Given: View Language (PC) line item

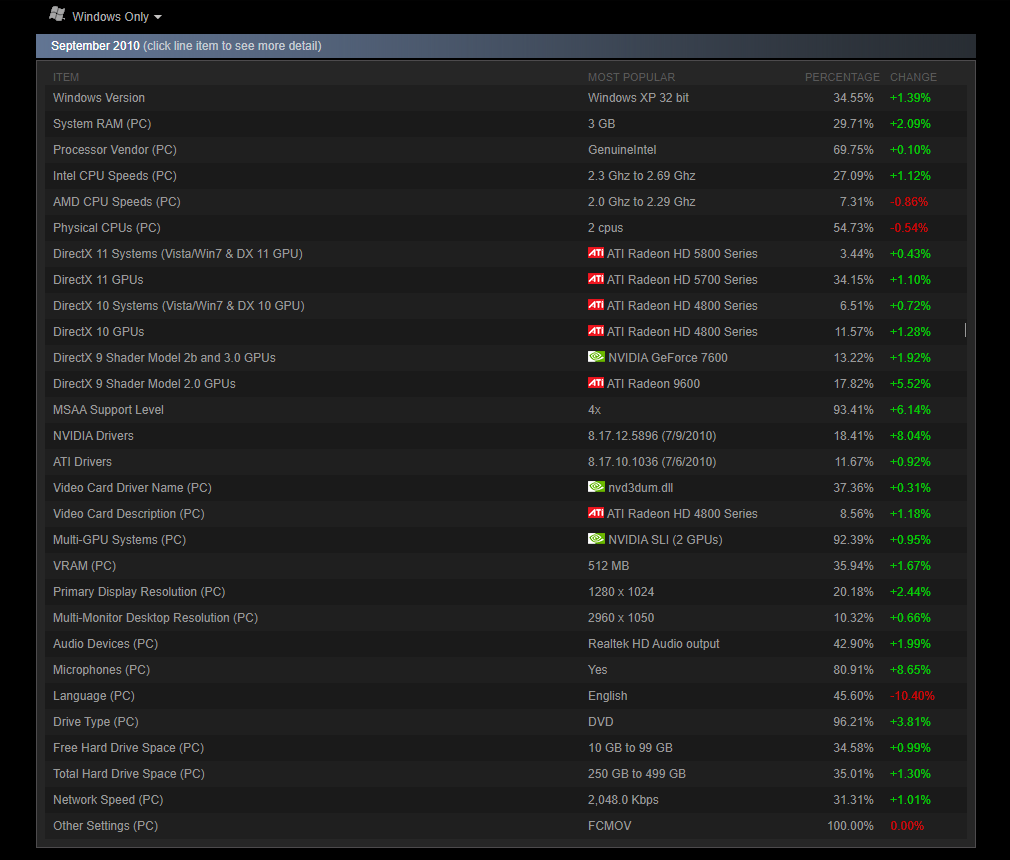Looking at the screenshot, I should click(x=506, y=696).
